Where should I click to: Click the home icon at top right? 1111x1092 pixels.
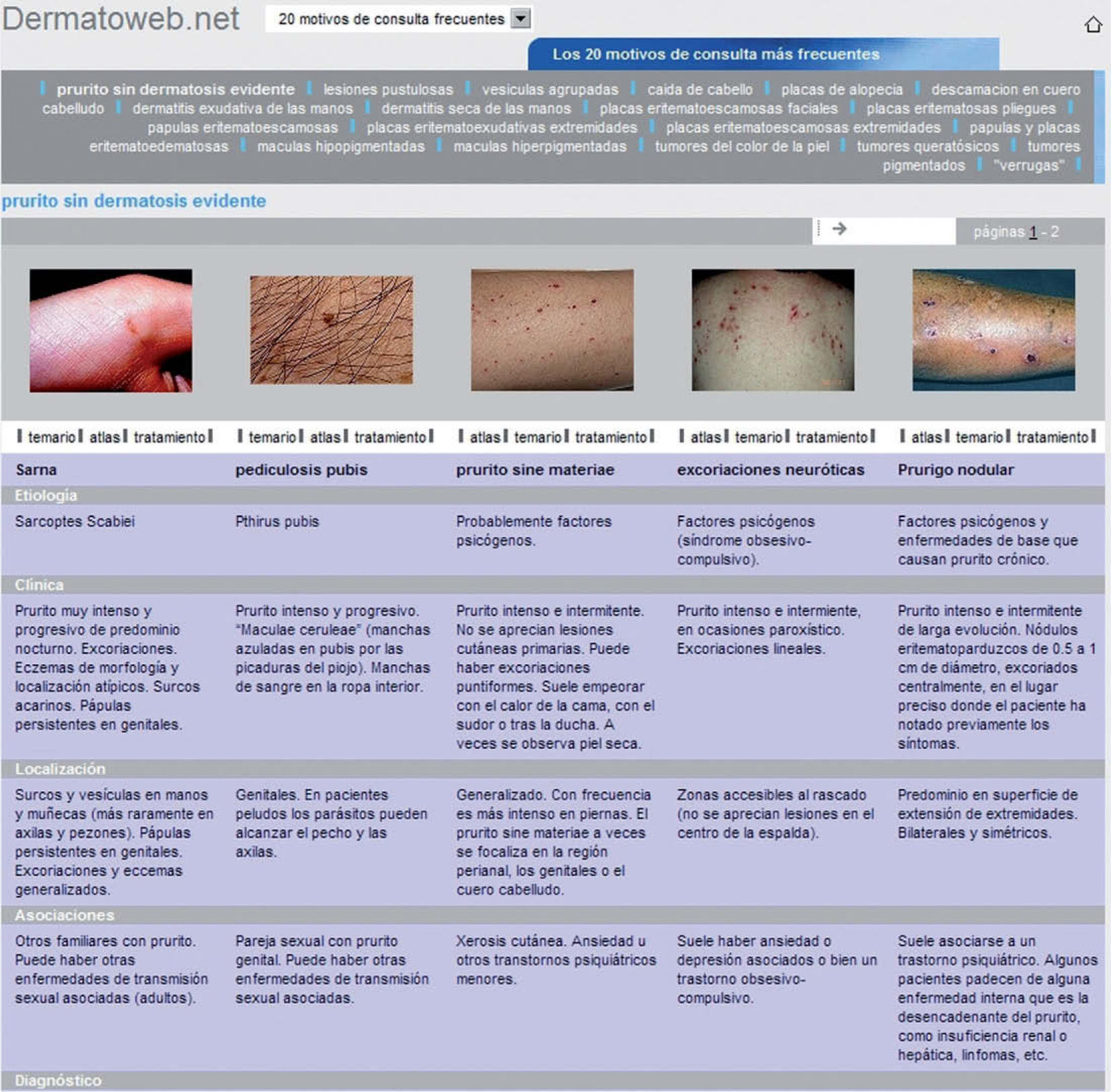[1093, 25]
